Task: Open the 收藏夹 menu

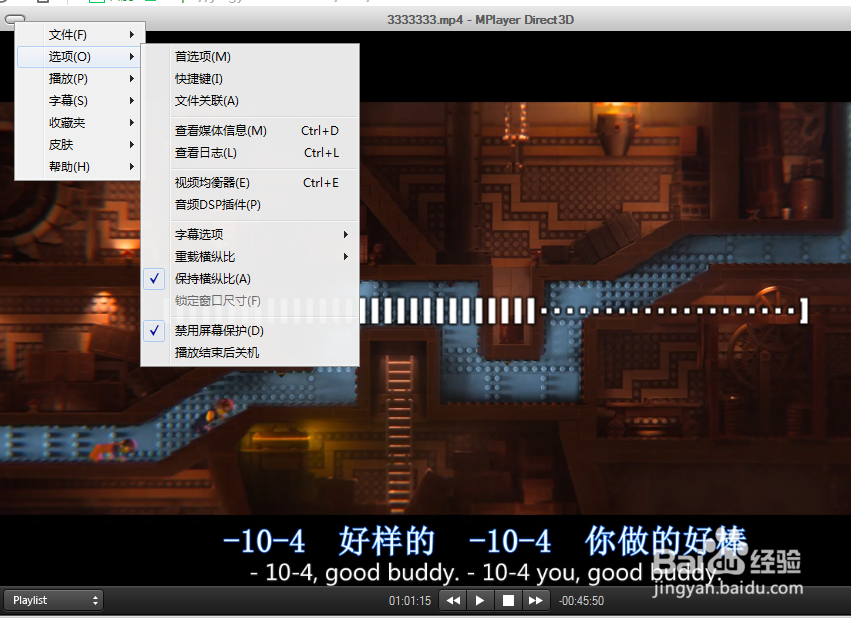Action: click(x=79, y=123)
